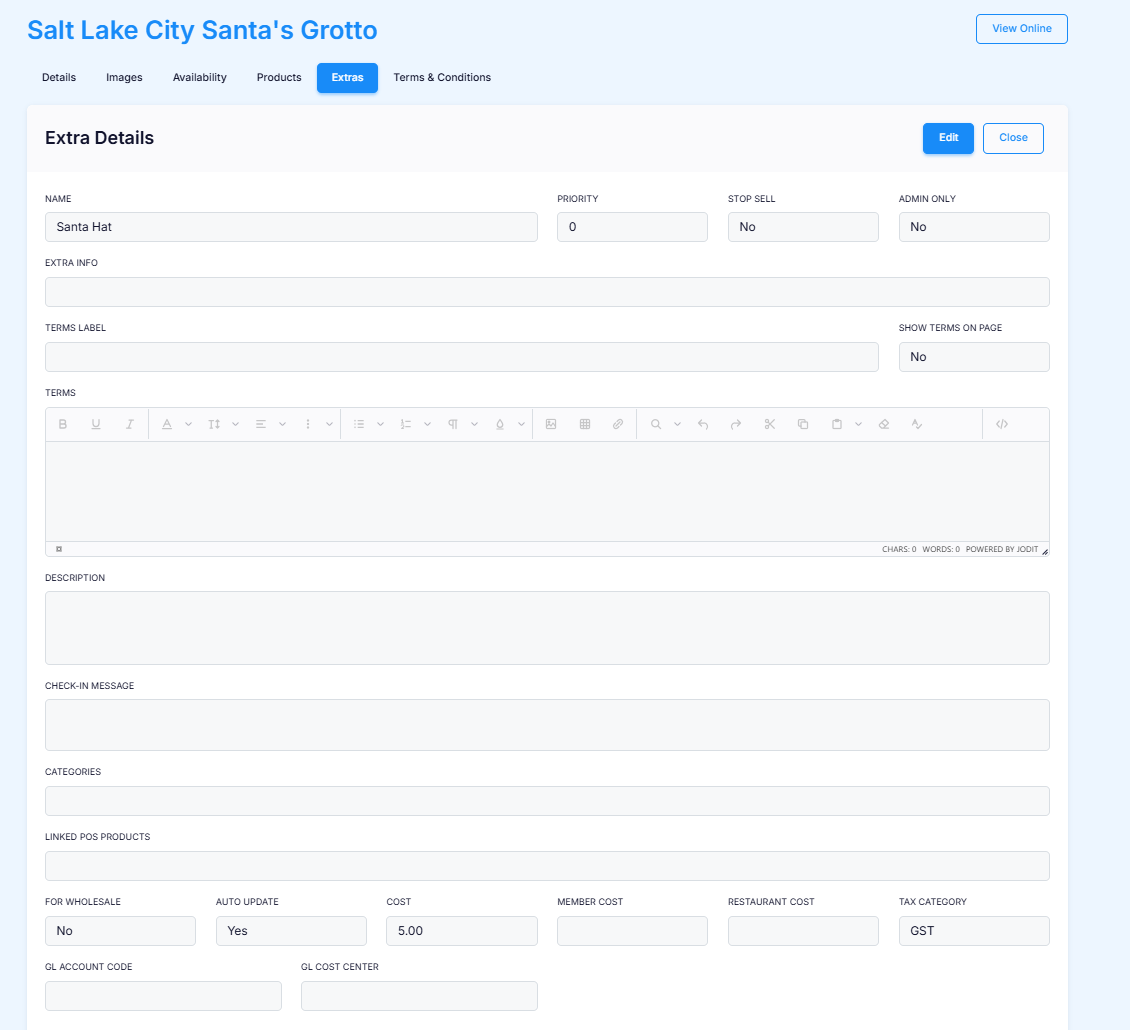Image resolution: width=1130 pixels, height=1030 pixels.
Task: Apply underline in the Terms editor
Action: click(96, 425)
